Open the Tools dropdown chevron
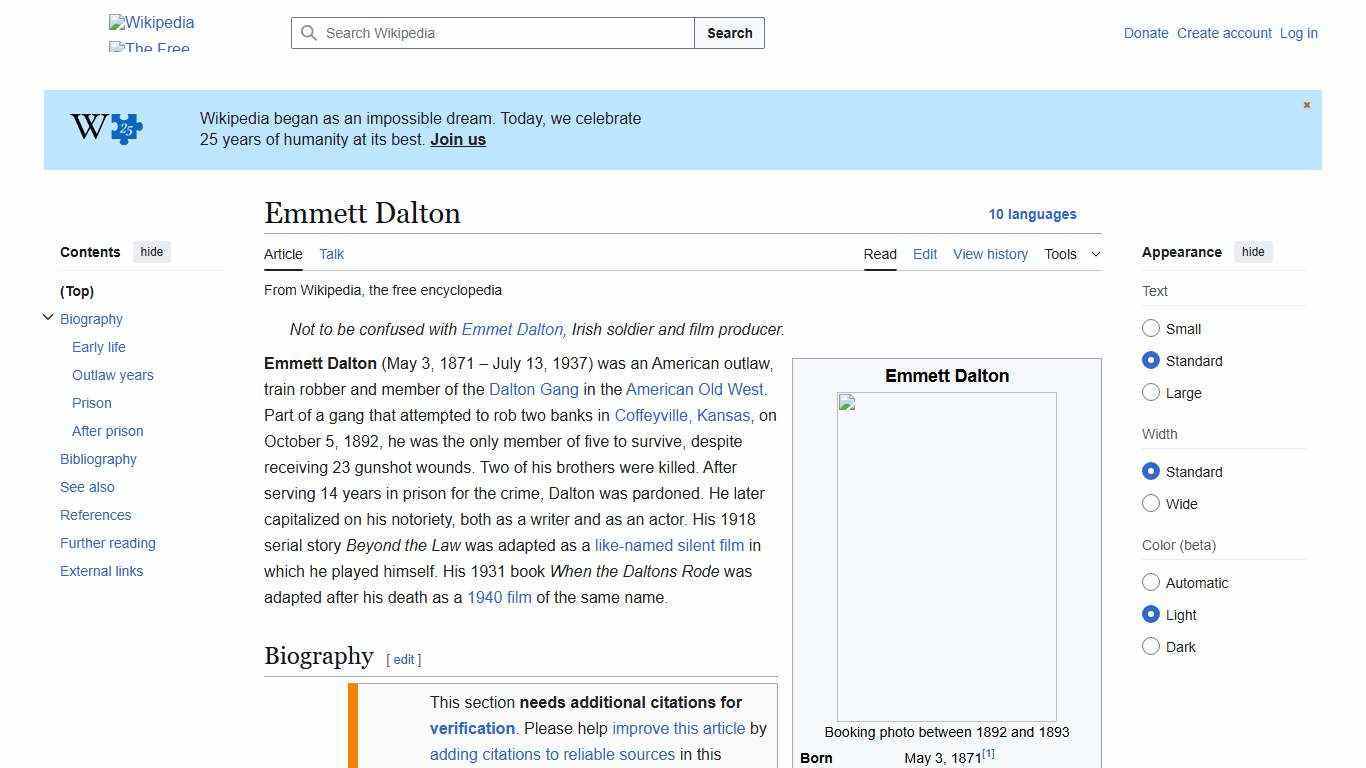Image resolution: width=1366 pixels, height=768 pixels. (x=1095, y=254)
